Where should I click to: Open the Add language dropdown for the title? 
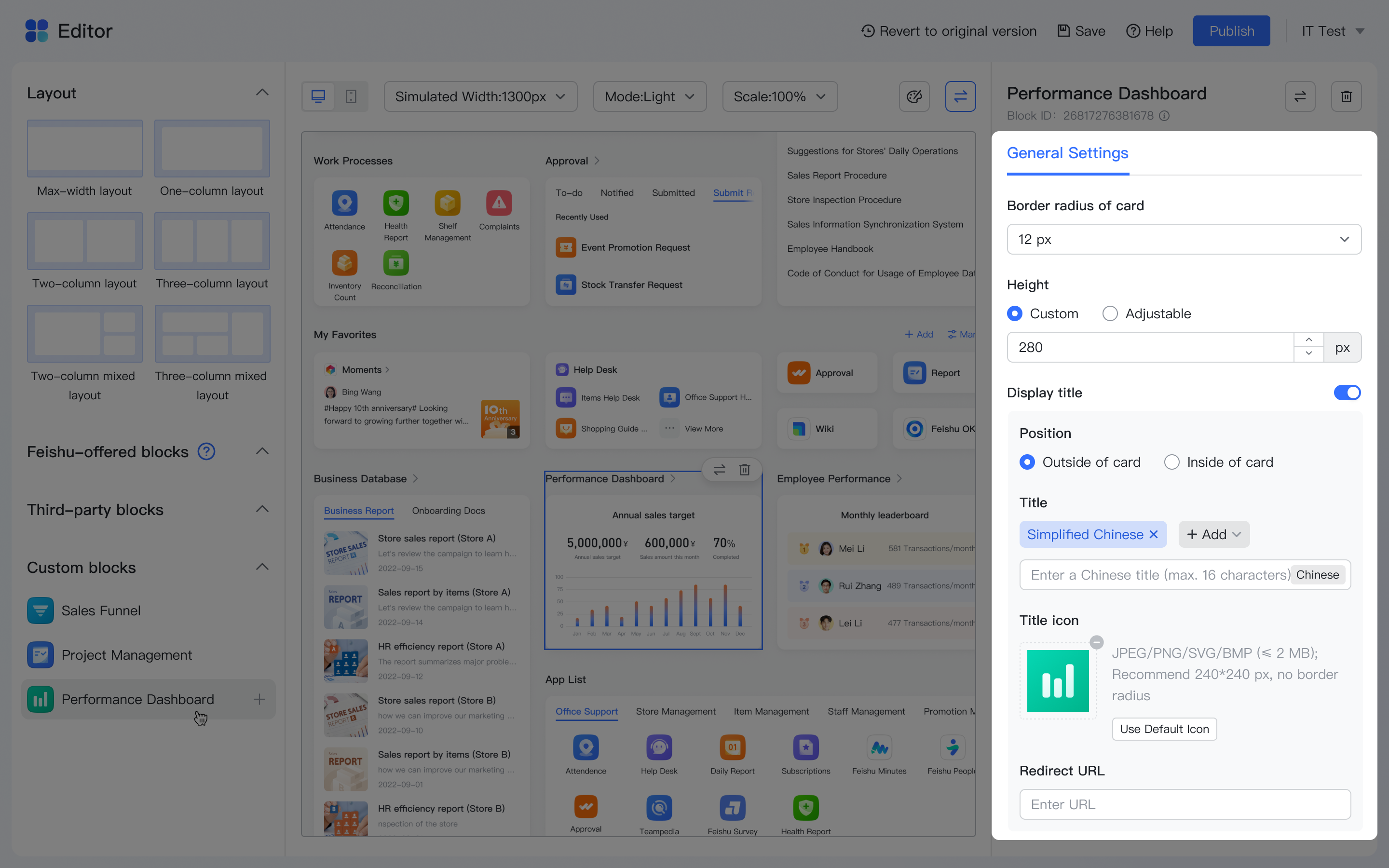1213,534
